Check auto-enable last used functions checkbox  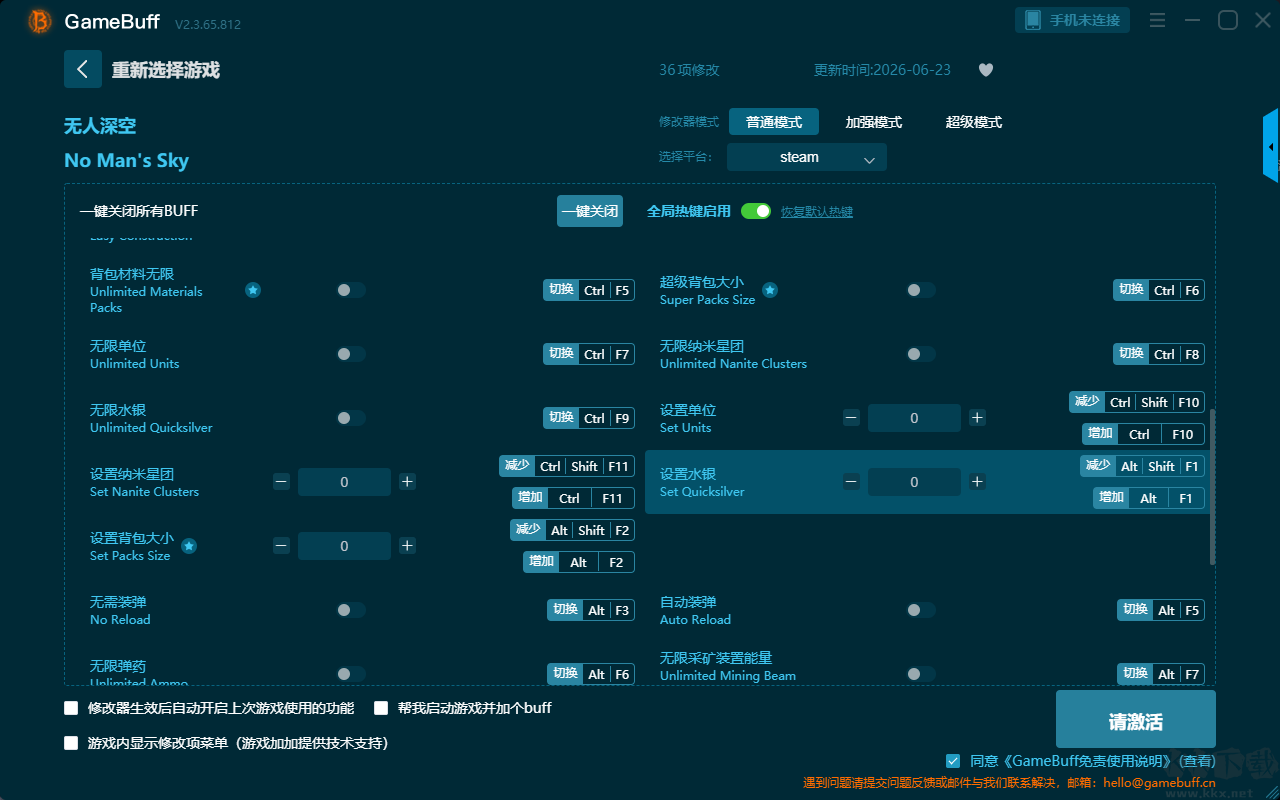[71, 708]
